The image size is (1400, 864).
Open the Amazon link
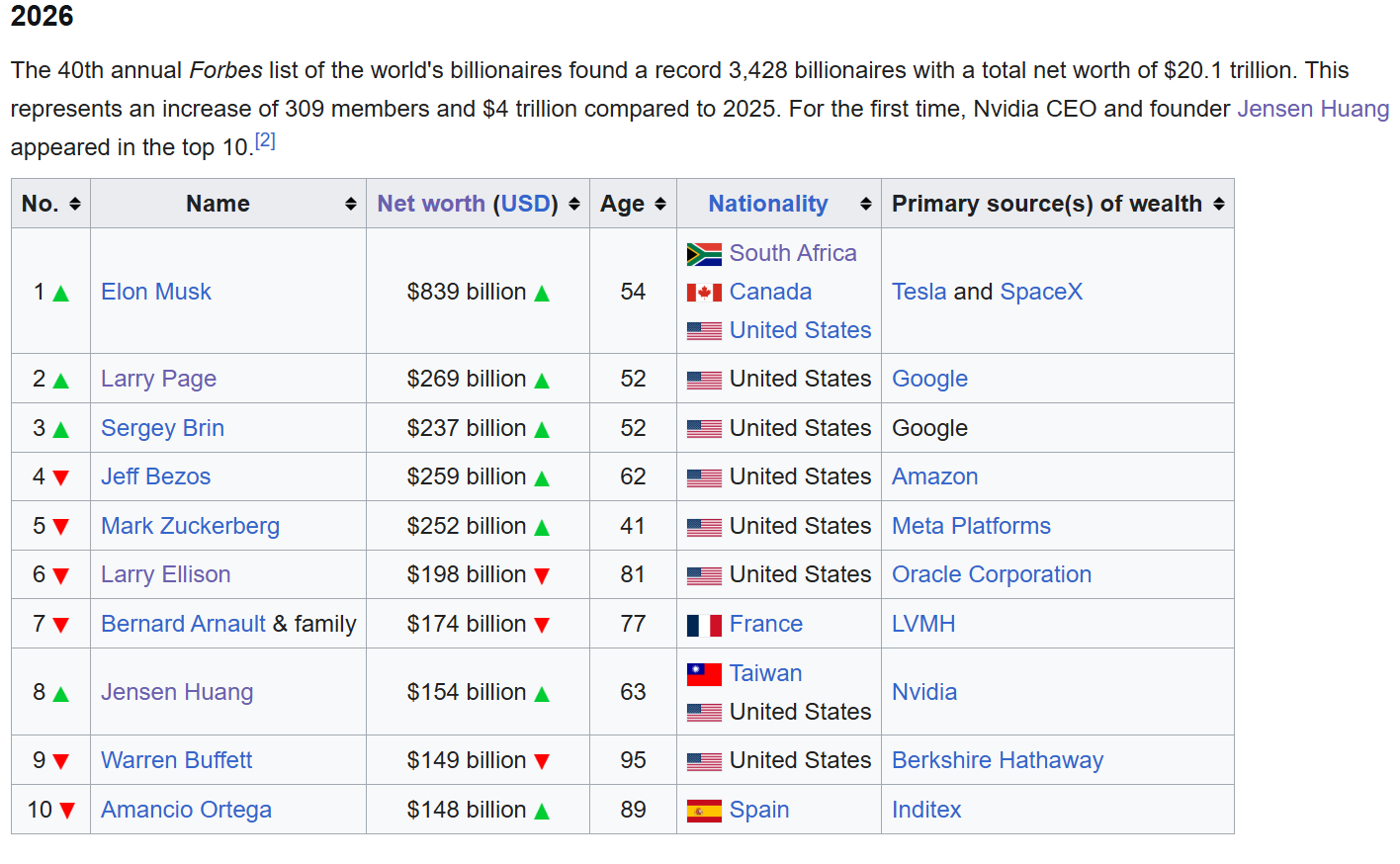click(x=934, y=476)
